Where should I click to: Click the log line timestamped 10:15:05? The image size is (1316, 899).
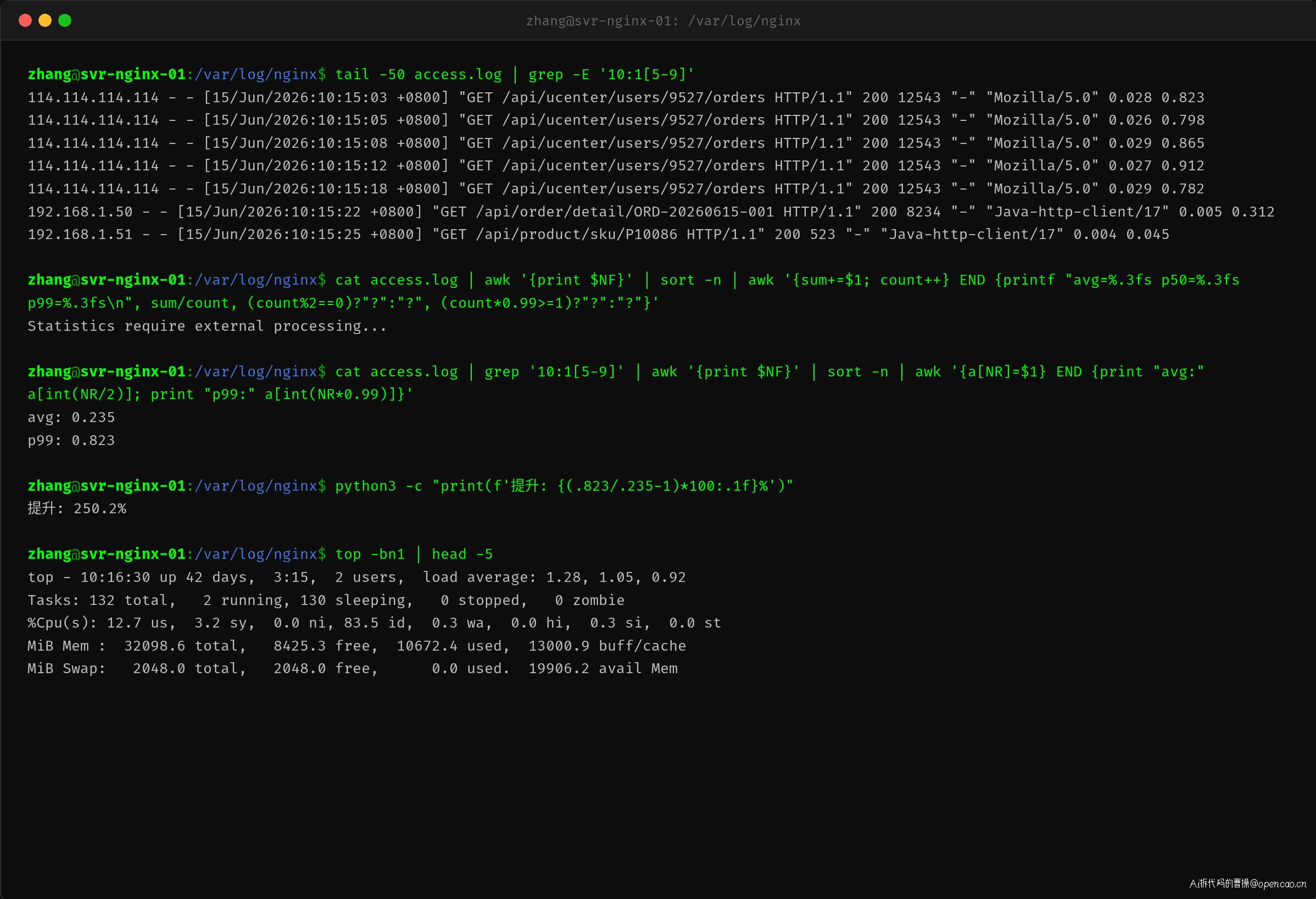tap(616, 120)
